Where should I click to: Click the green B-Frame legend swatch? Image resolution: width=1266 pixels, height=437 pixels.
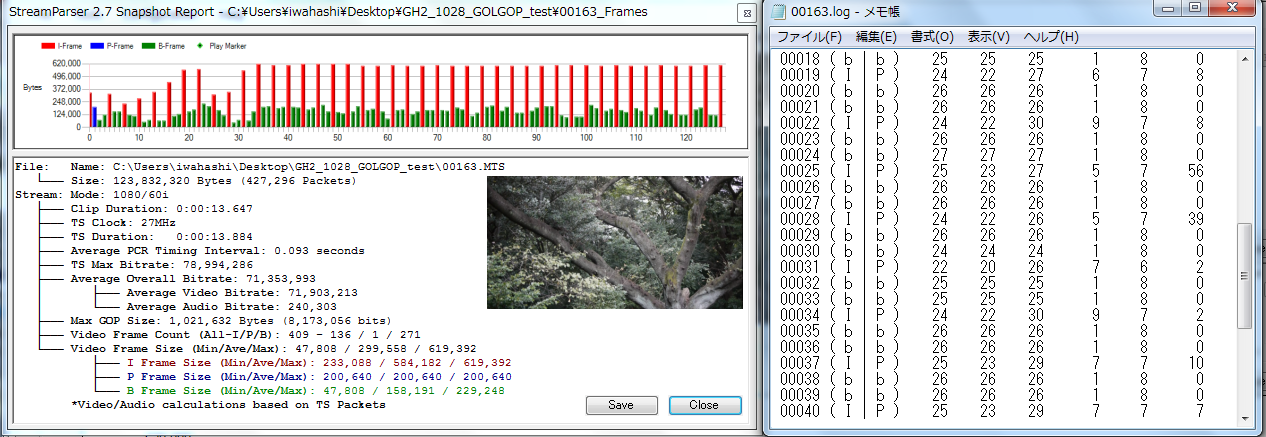point(148,46)
